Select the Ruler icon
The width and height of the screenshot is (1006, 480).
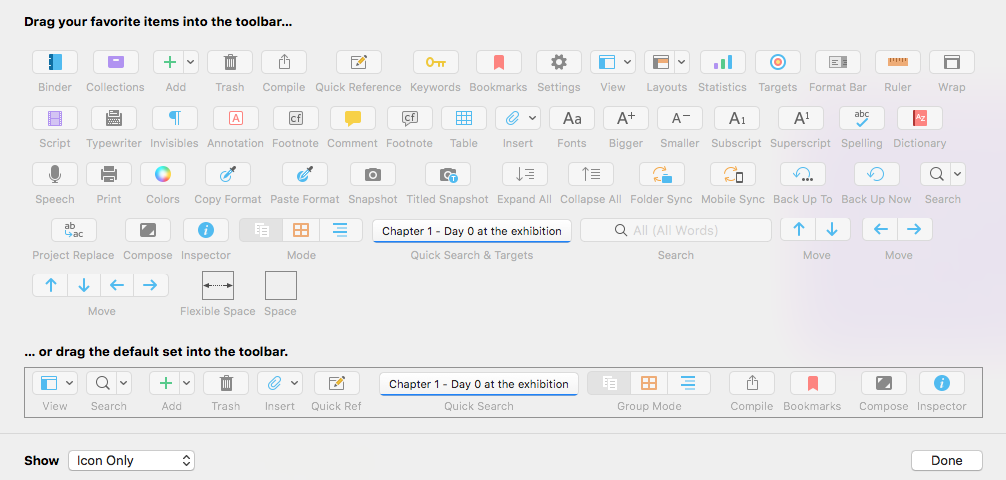(x=898, y=62)
